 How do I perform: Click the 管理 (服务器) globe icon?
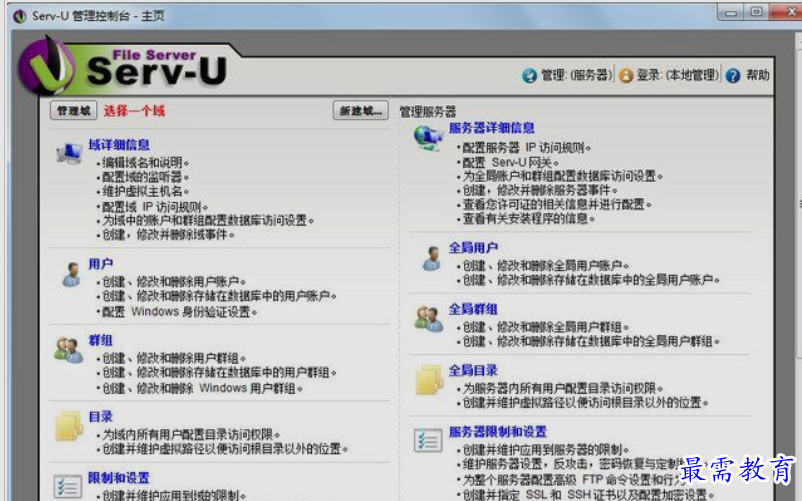529,76
